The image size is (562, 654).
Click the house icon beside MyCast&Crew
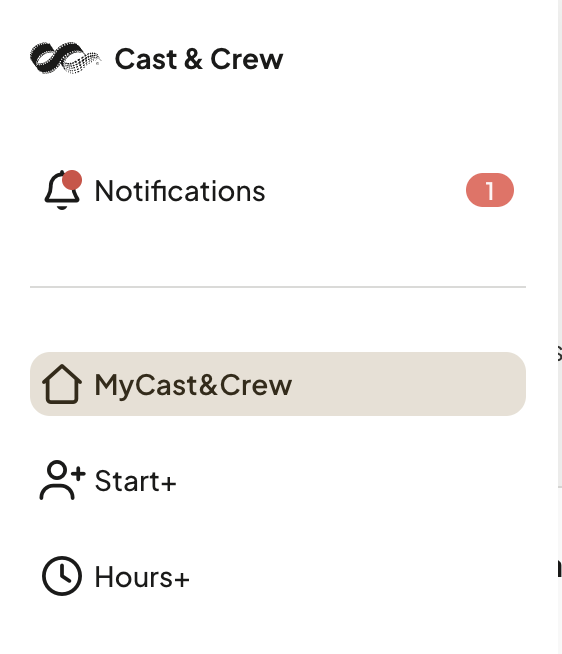pyautogui.click(x=62, y=384)
